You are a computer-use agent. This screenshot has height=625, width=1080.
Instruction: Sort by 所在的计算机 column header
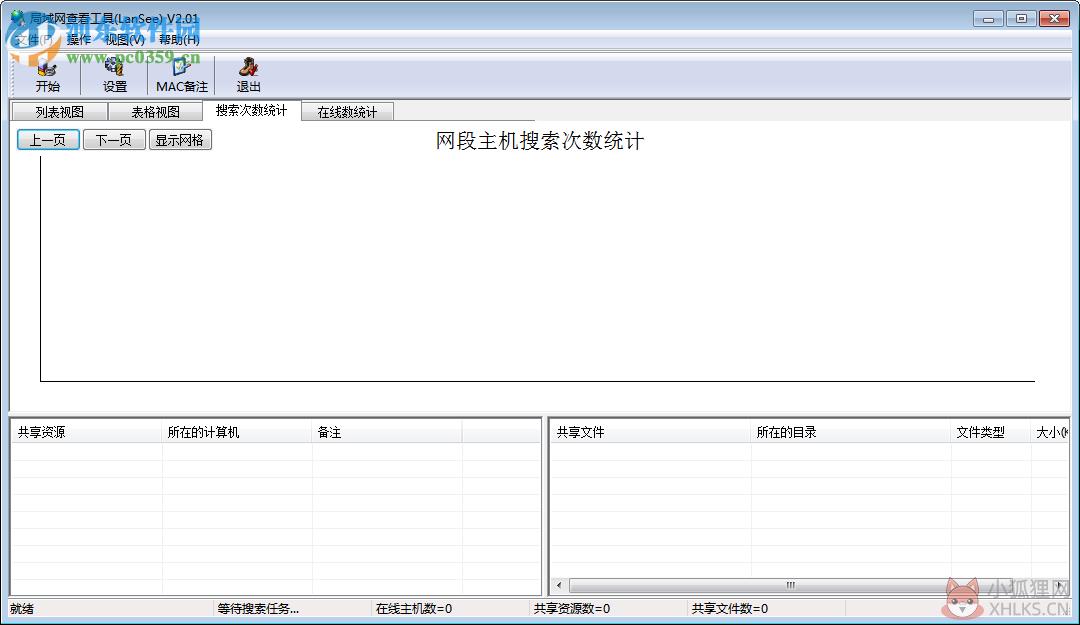[x=236, y=432]
